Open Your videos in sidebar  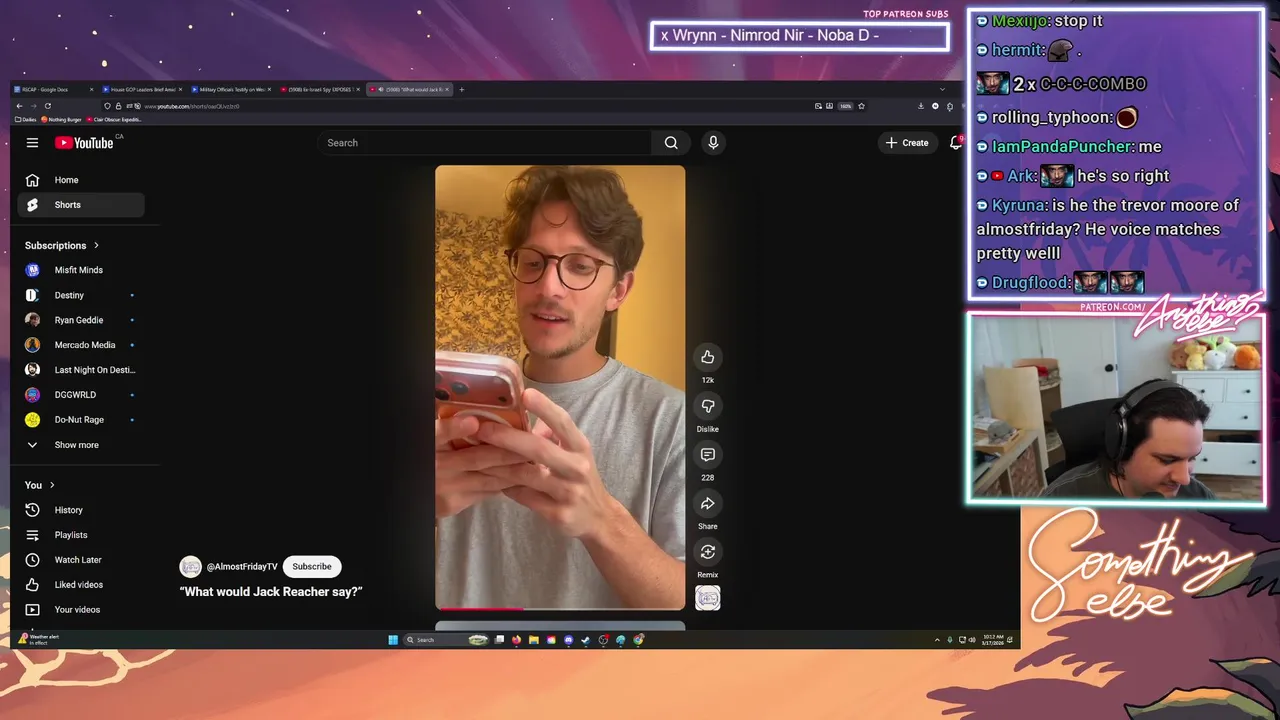tap(81, 610)
